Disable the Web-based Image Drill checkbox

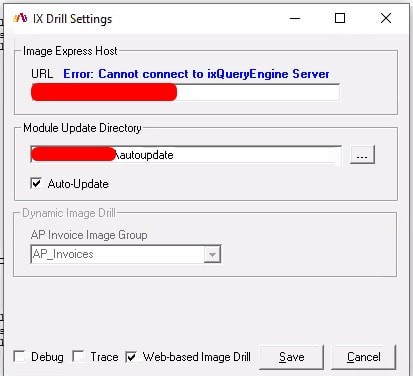131,357
